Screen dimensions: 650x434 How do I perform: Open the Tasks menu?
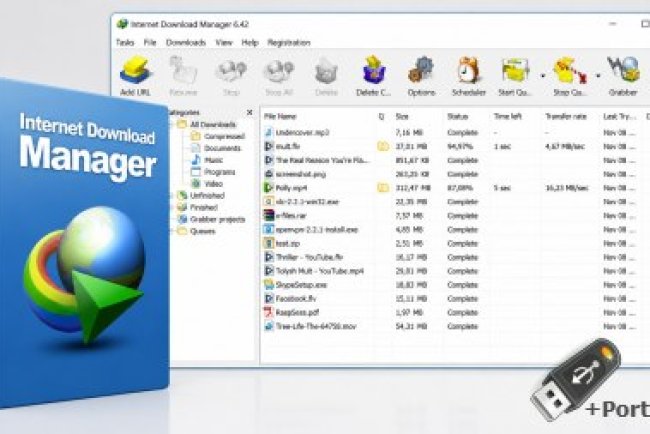point(125,43)
